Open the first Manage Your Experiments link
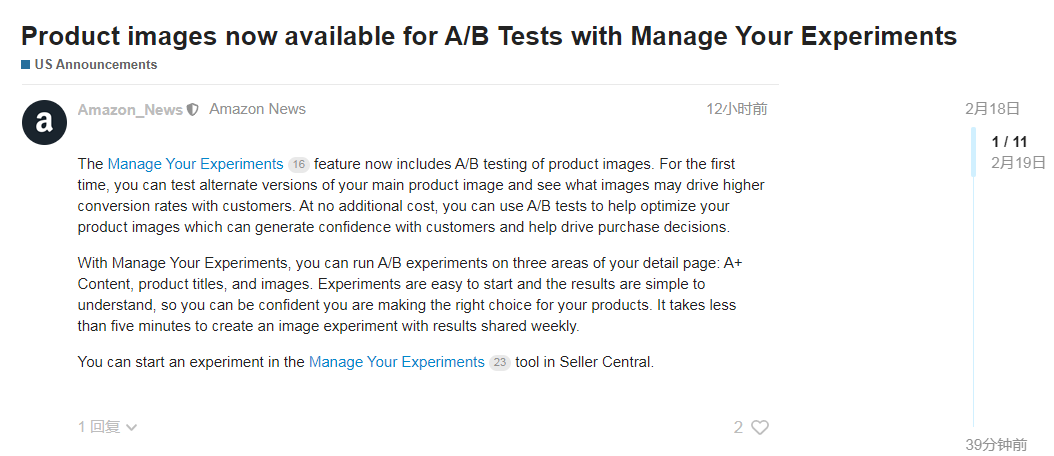The image size is (1054, 456). click(195, 164)
